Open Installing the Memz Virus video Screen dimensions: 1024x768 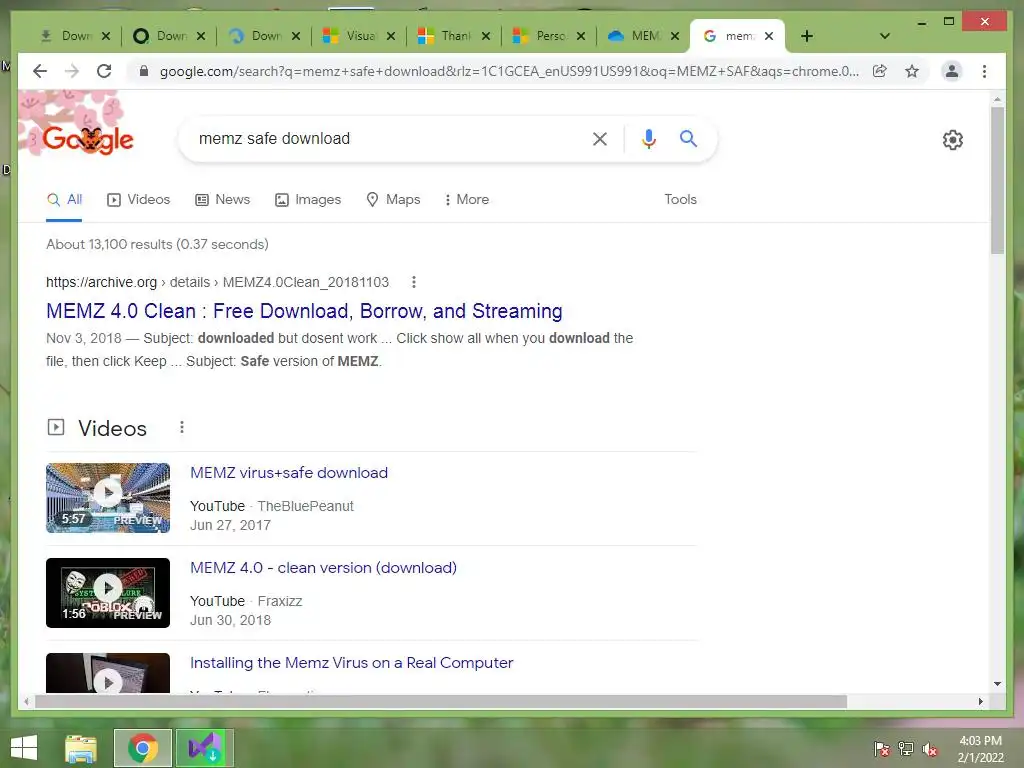[x=351, y=663]
